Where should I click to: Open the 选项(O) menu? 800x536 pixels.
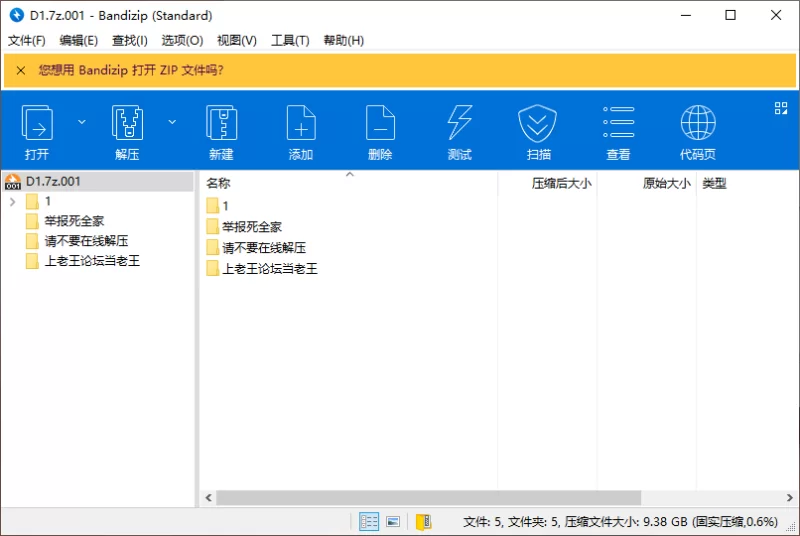pos(182,40)
